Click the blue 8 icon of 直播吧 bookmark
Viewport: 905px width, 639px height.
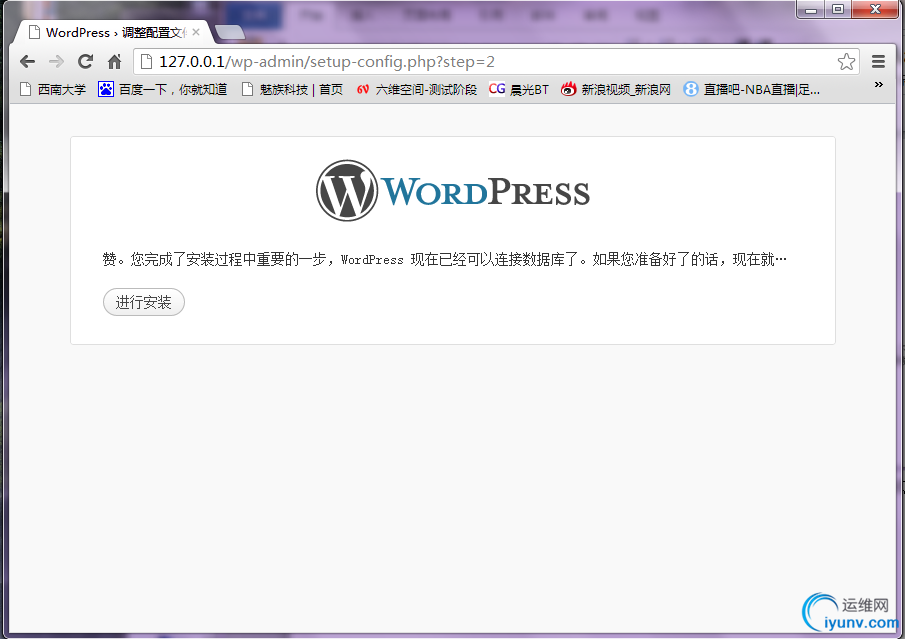pos(690,89)
